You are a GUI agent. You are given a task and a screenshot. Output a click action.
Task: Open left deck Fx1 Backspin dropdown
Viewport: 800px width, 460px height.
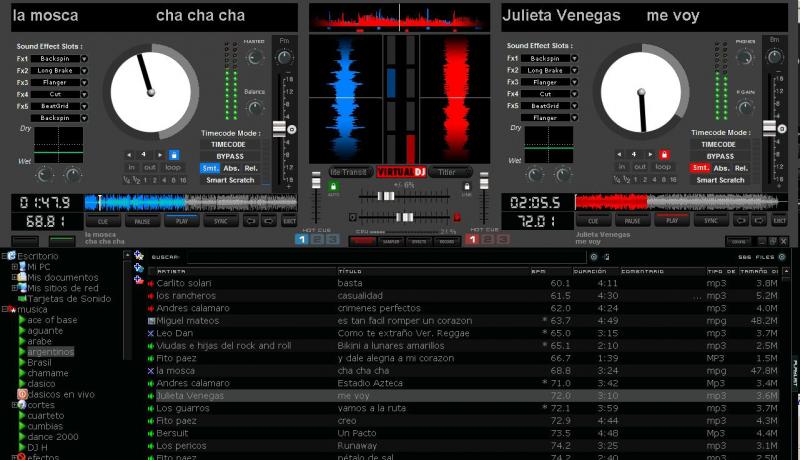[x=84, y=59]
